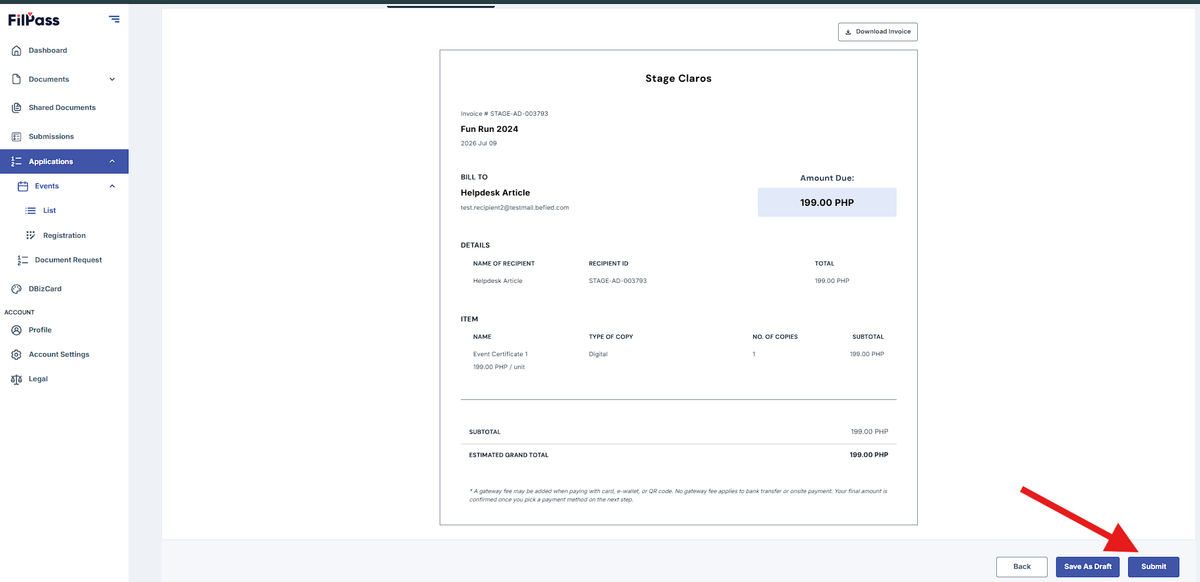The height and width of the screenshot is (582, 1200).
Task: Click the List menu icon
Action: click(30, 211)
